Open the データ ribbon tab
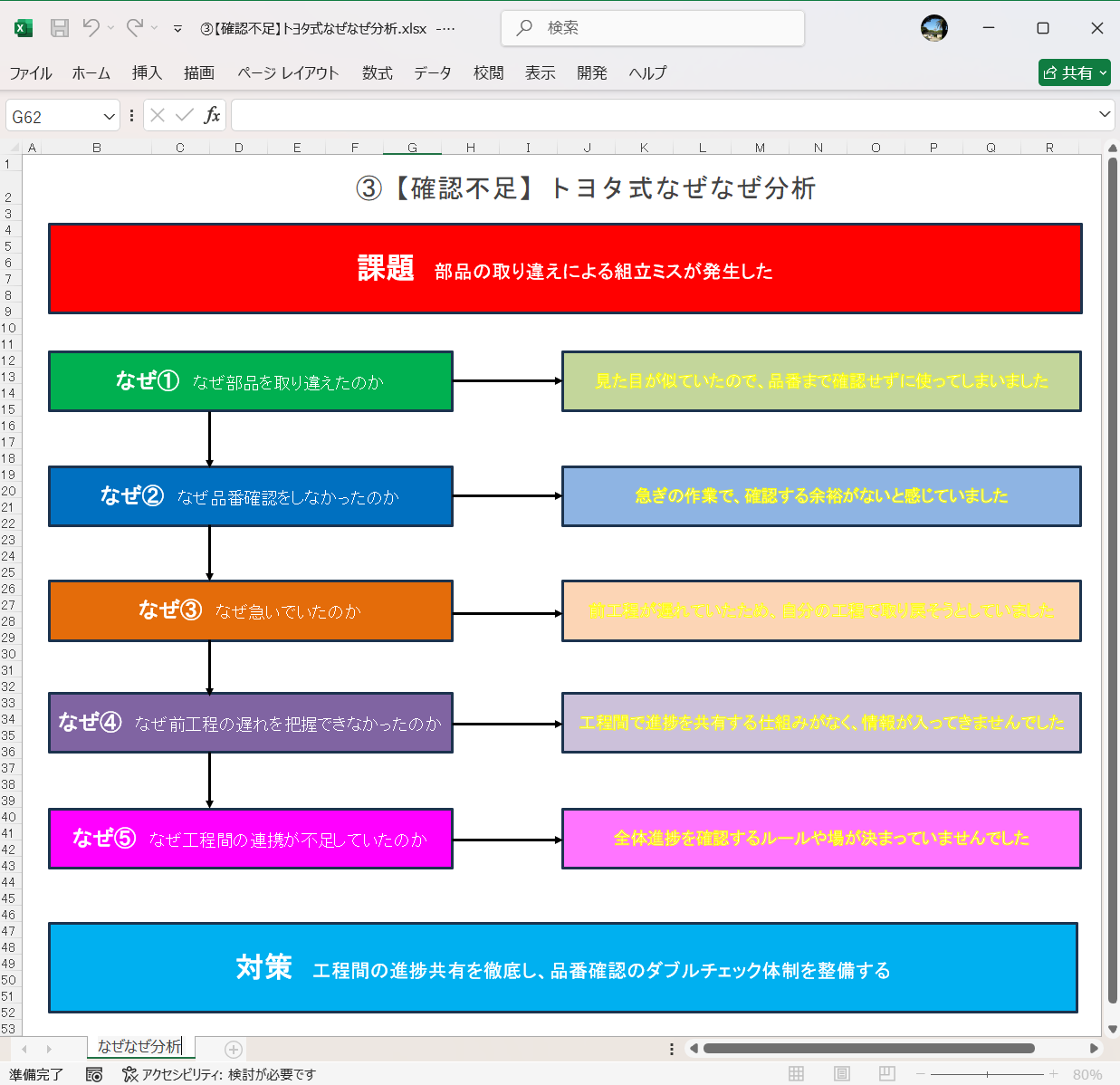The width and height of the screenshot is (1120, 1085). [x=432, y=73]
